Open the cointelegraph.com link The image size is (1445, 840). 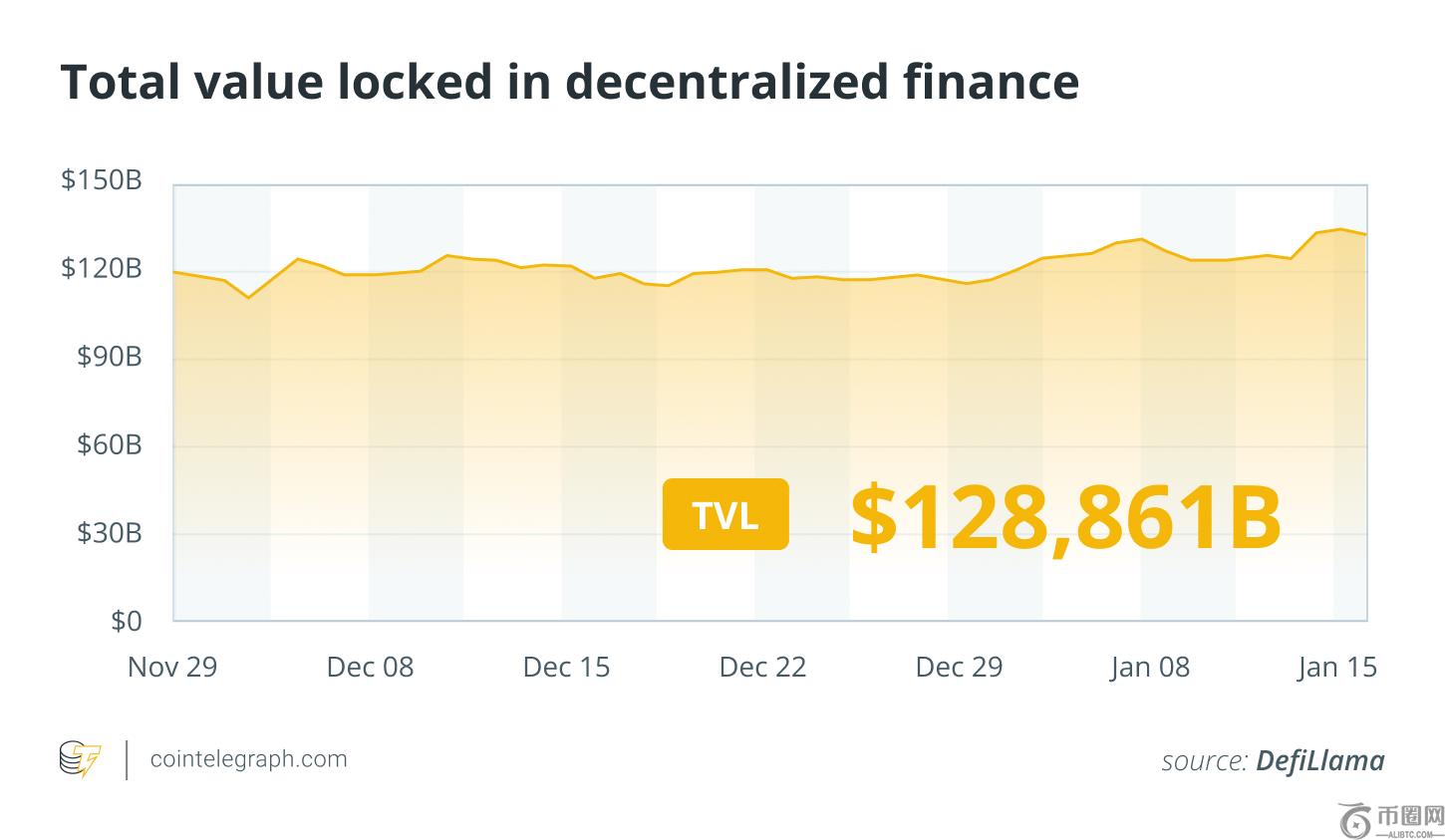click(248, 759)
